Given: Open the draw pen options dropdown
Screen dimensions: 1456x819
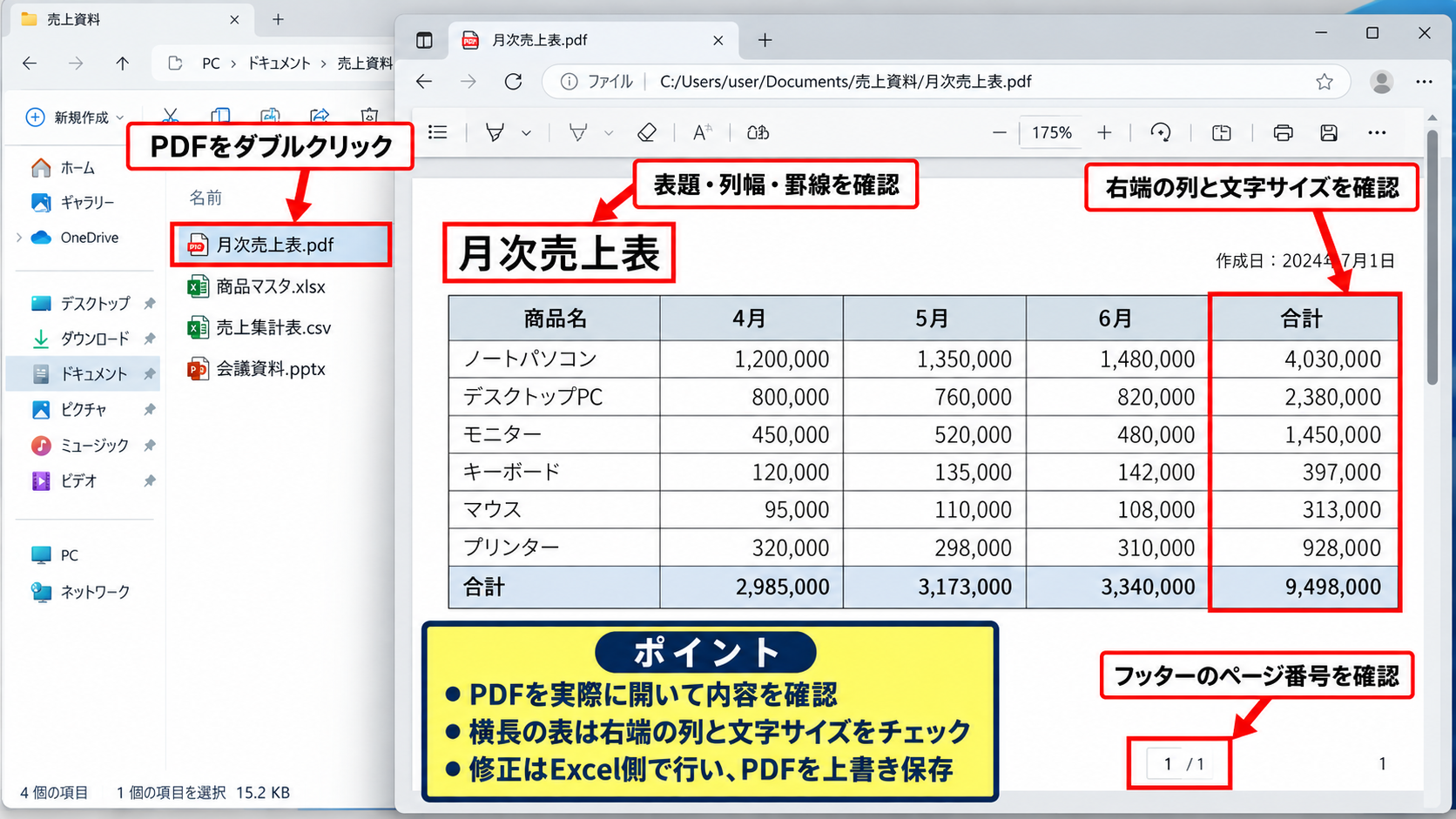Looking at the screenshot, I should coord(526,133).
